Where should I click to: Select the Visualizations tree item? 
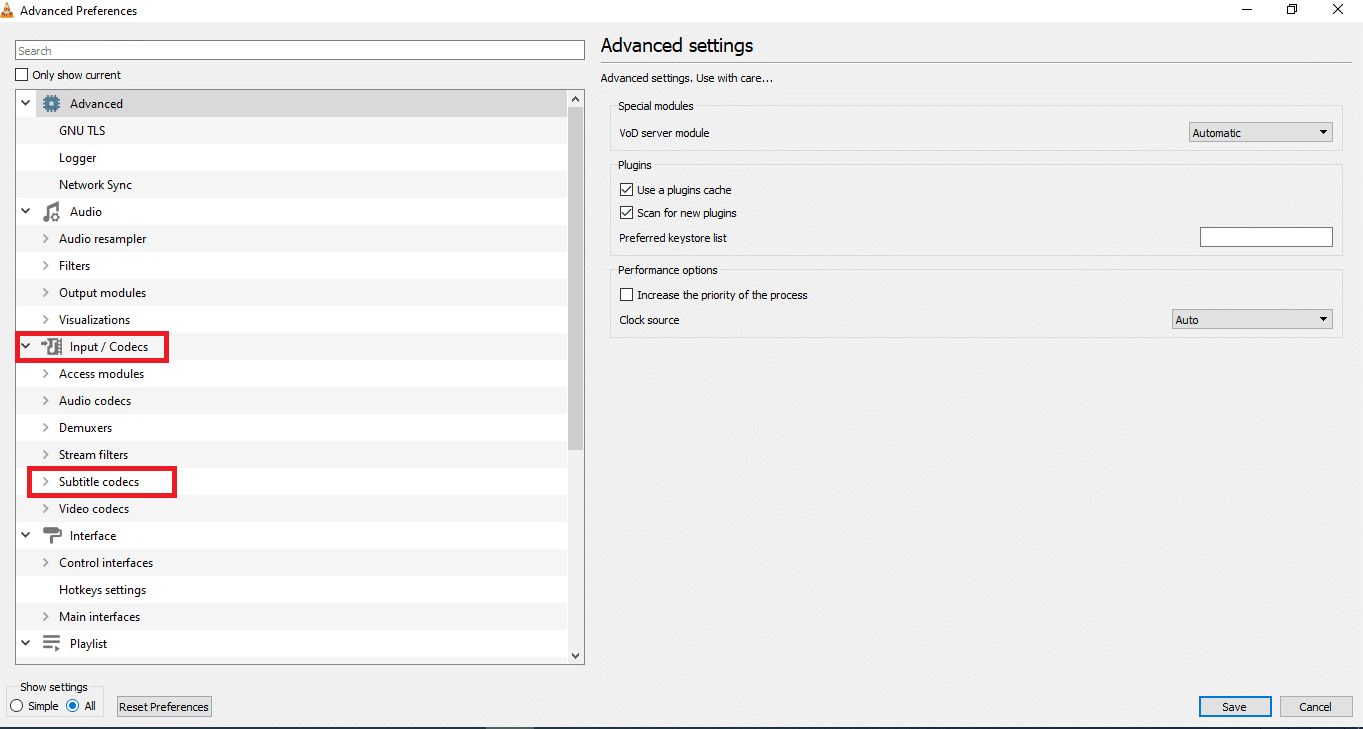point(94,320)
